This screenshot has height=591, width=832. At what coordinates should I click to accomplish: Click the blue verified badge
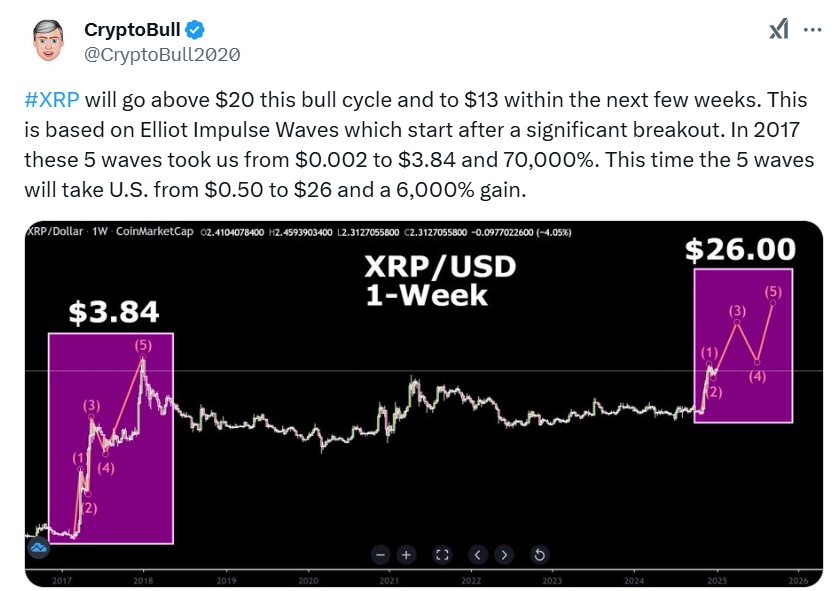click(x=195, y=30)
